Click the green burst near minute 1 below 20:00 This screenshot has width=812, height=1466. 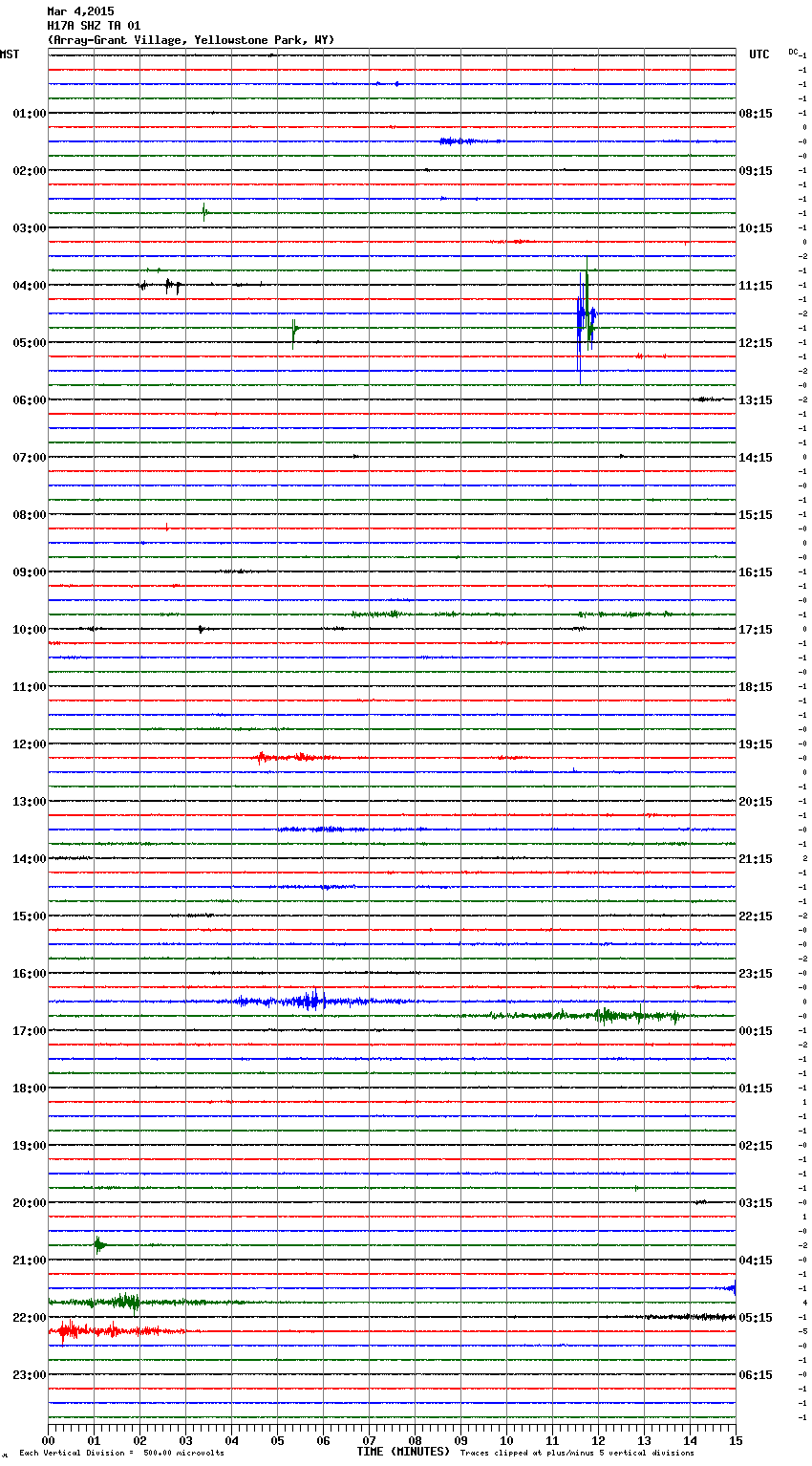click(98, 1244)
